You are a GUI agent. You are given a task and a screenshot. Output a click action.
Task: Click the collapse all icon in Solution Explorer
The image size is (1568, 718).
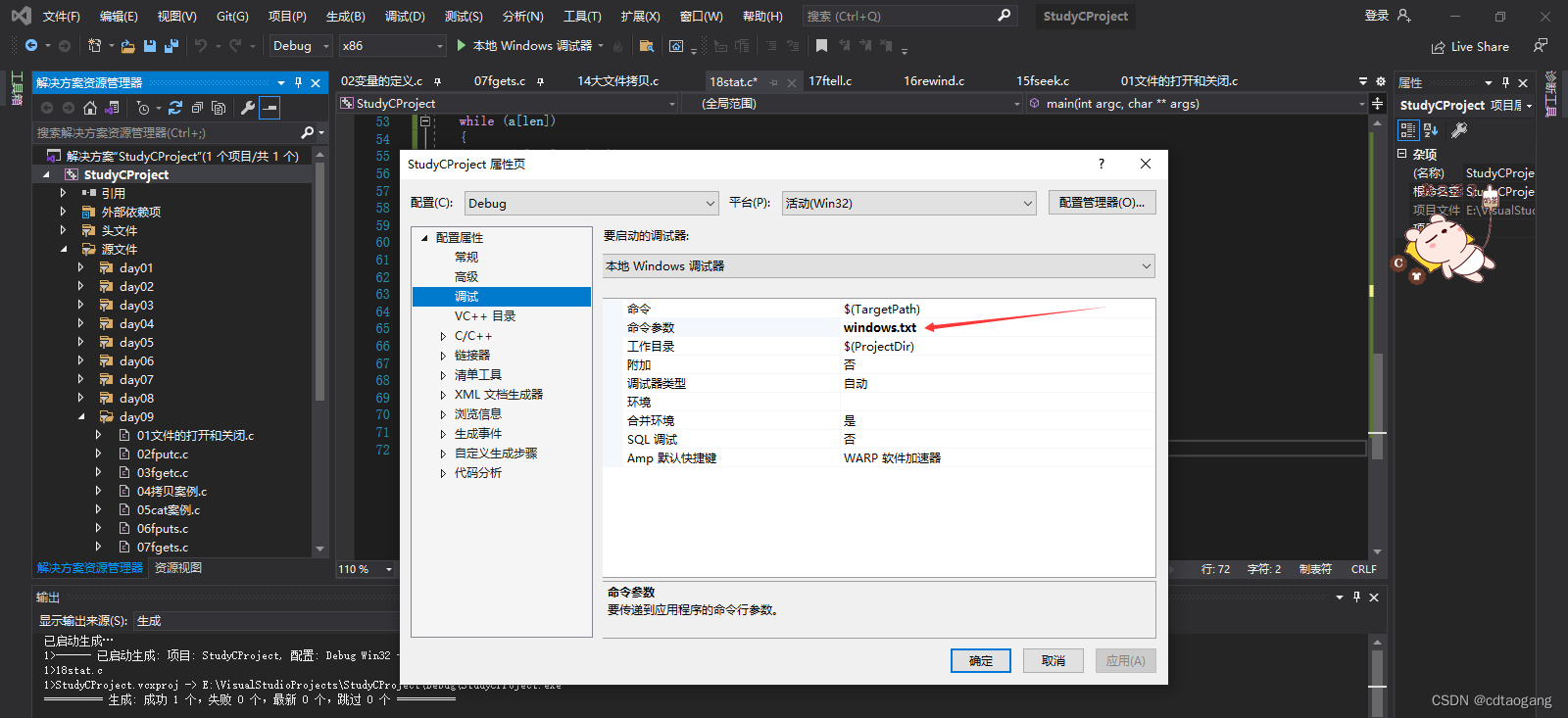click(x=197, y=108)
